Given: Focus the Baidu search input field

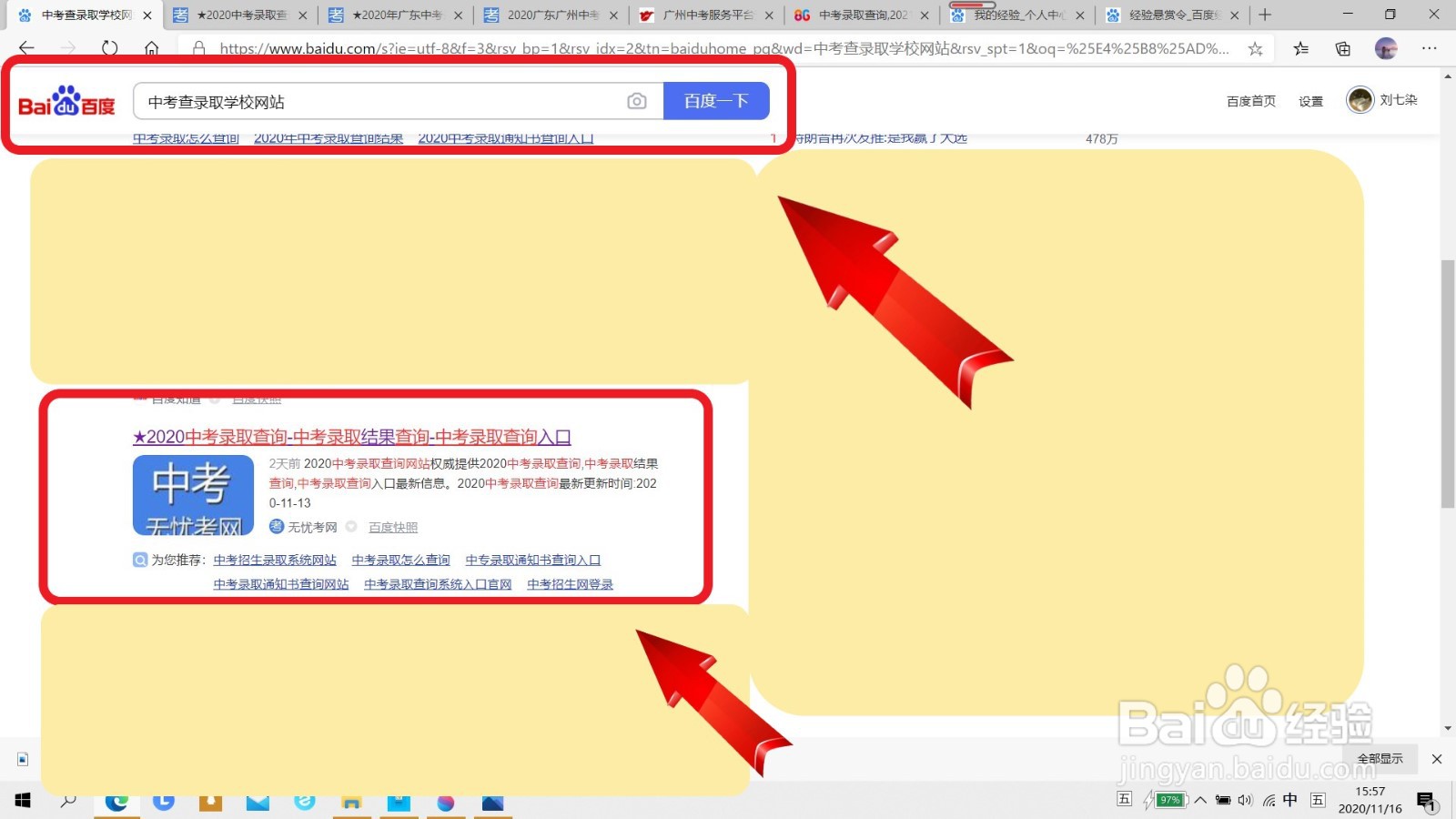Looking at the screenshot, I should coord(382,101).
